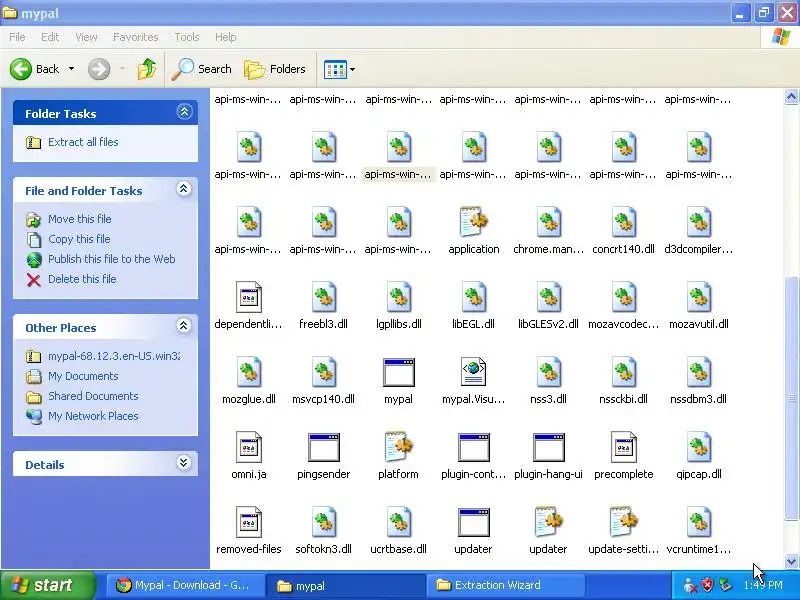Toggle the Folders pane button
The width and height of the screenshot is (800, 600).
pyautogui.click(x=275, y=69)
